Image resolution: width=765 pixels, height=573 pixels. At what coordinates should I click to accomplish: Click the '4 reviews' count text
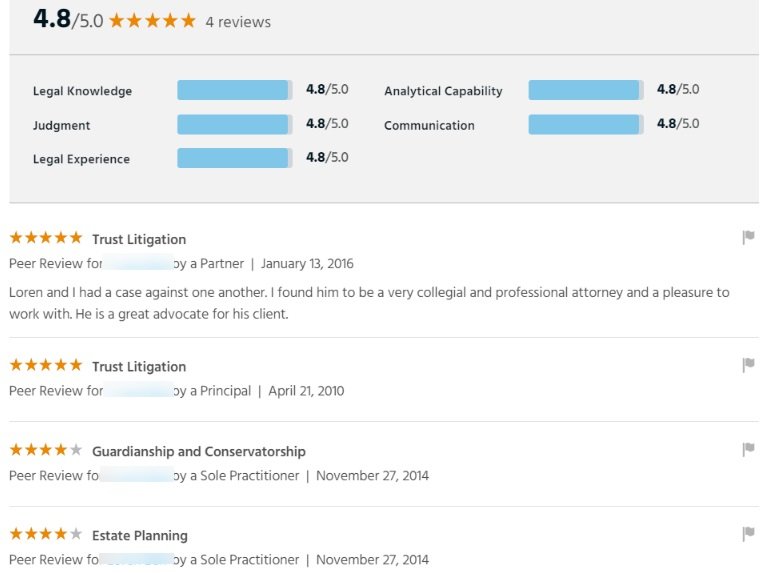(x=238, y=22)
